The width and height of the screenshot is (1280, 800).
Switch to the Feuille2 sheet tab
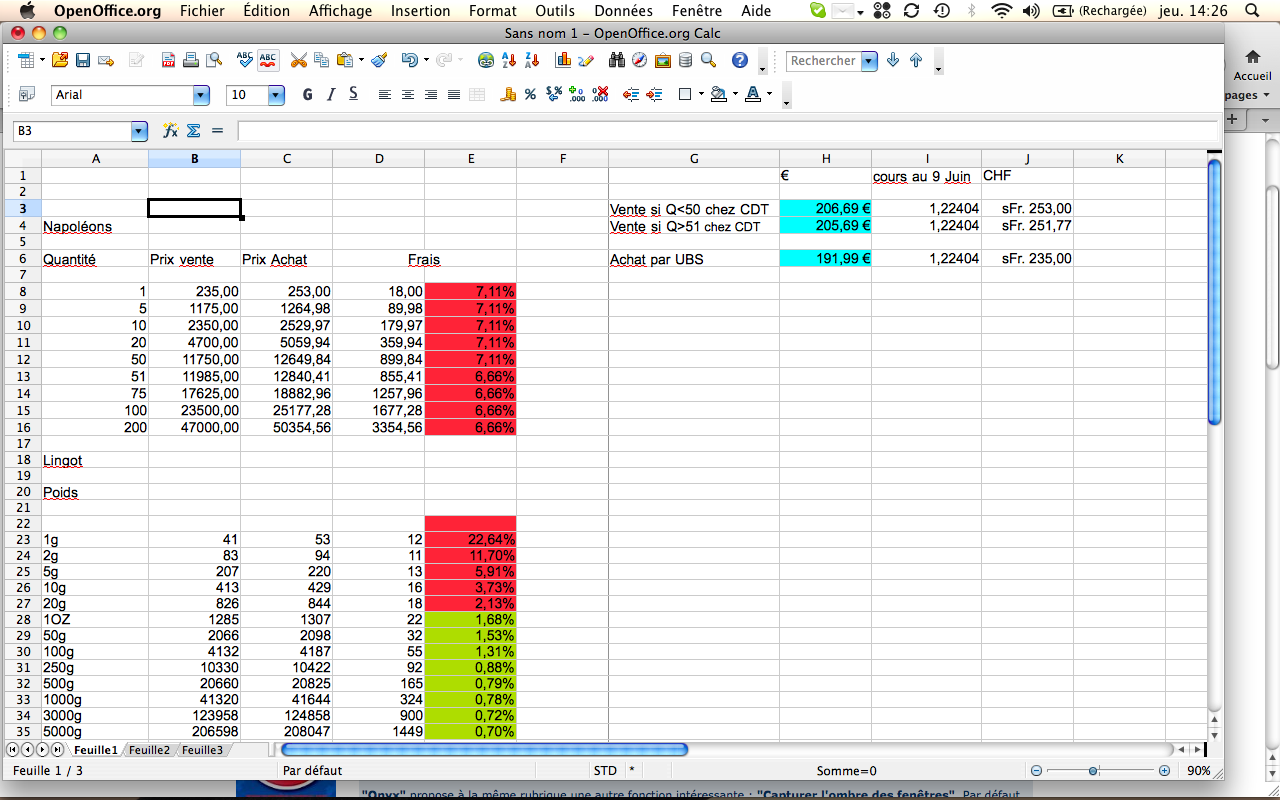pyautogui.click(x=149, y=750)
